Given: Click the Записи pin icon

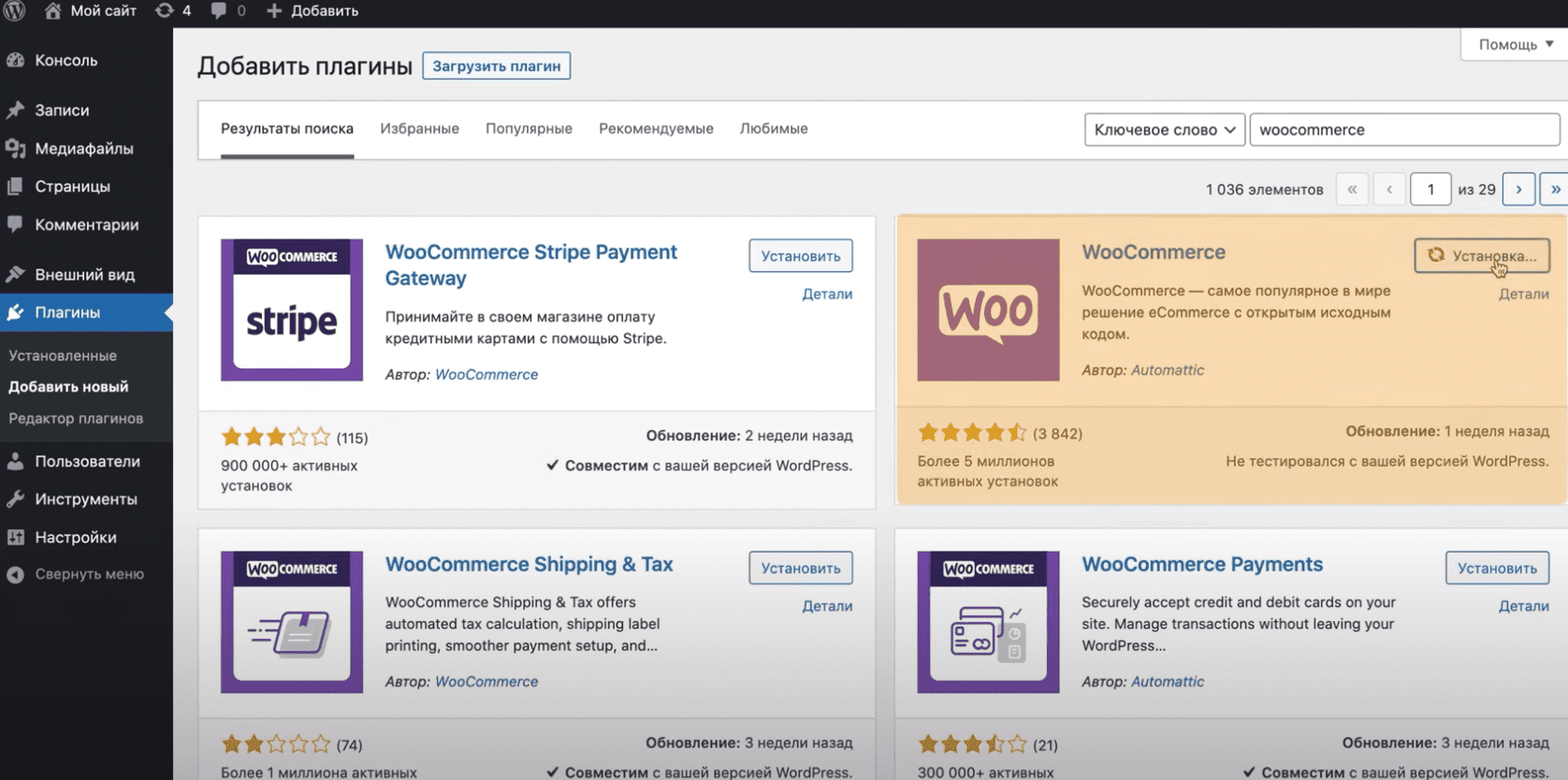Looking at the screenshot, I should coord(15,109).
